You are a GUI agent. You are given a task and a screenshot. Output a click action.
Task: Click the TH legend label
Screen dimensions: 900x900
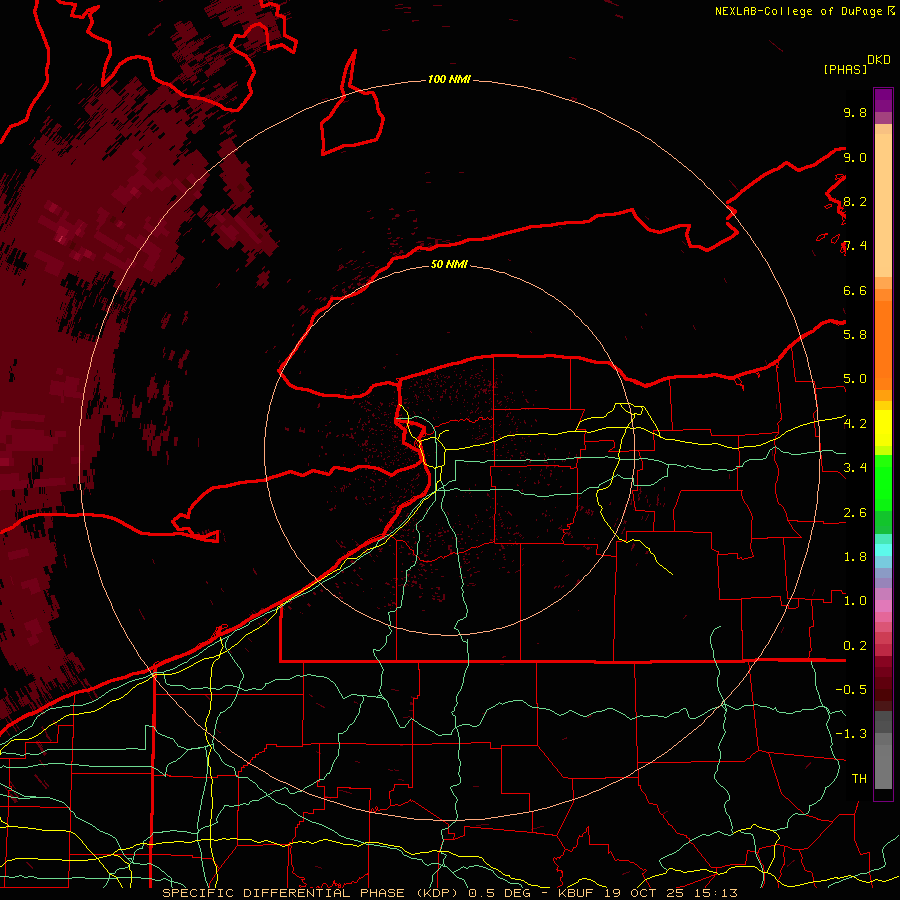tap(859, 778)
